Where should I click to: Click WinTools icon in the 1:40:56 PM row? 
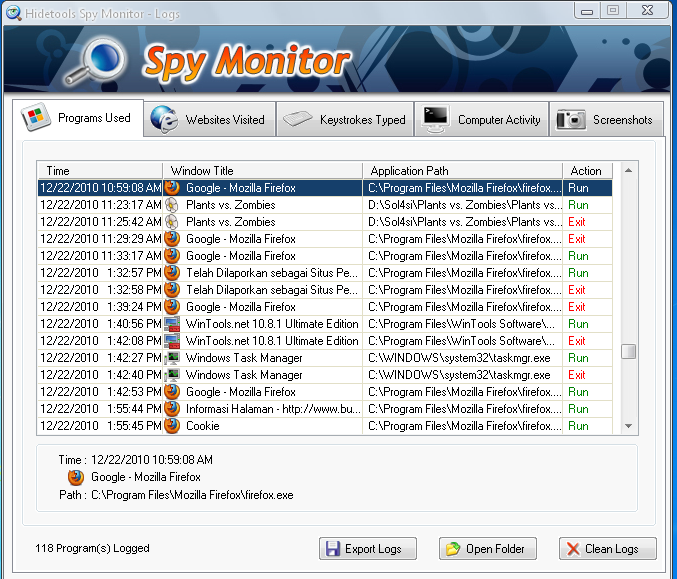point(172,324)
